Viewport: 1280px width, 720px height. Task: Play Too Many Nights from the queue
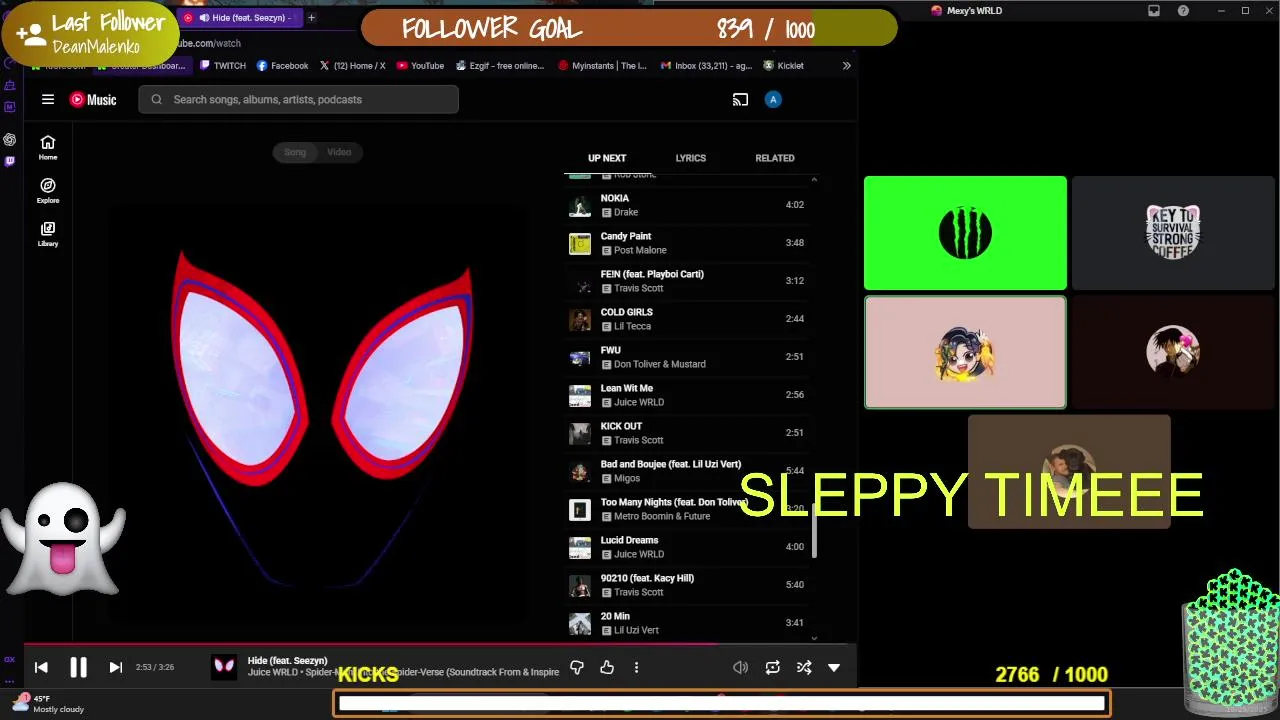pyautogui.click(x=690, y=509)
